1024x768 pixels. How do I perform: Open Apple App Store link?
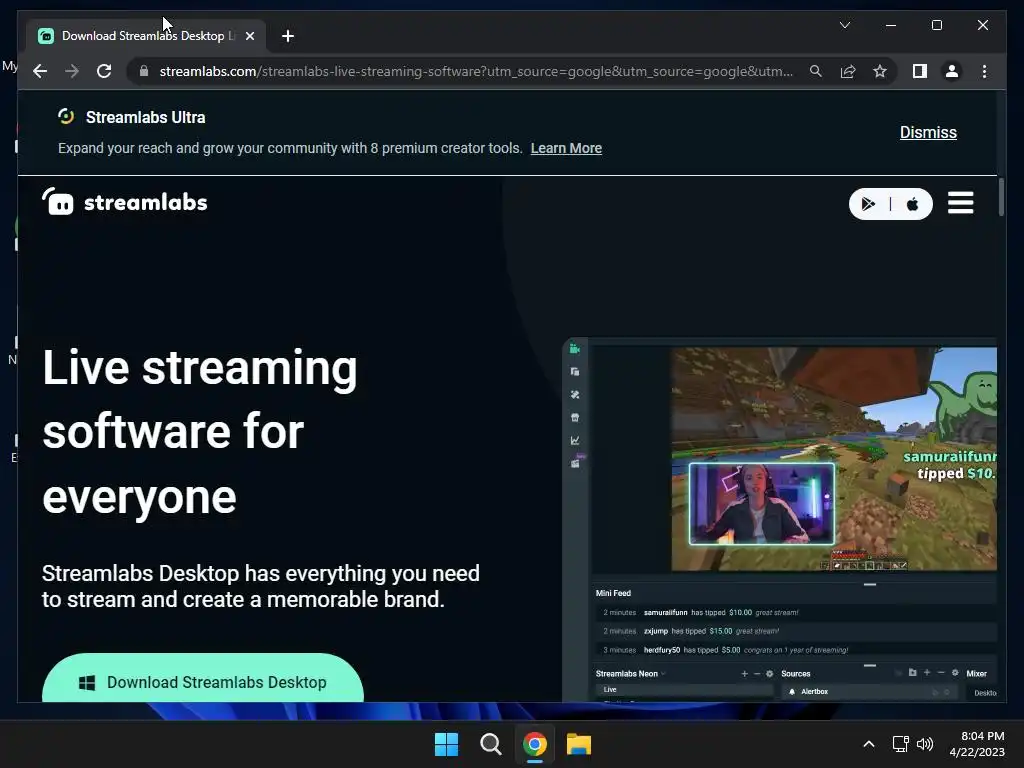click(x=912, y=204)
